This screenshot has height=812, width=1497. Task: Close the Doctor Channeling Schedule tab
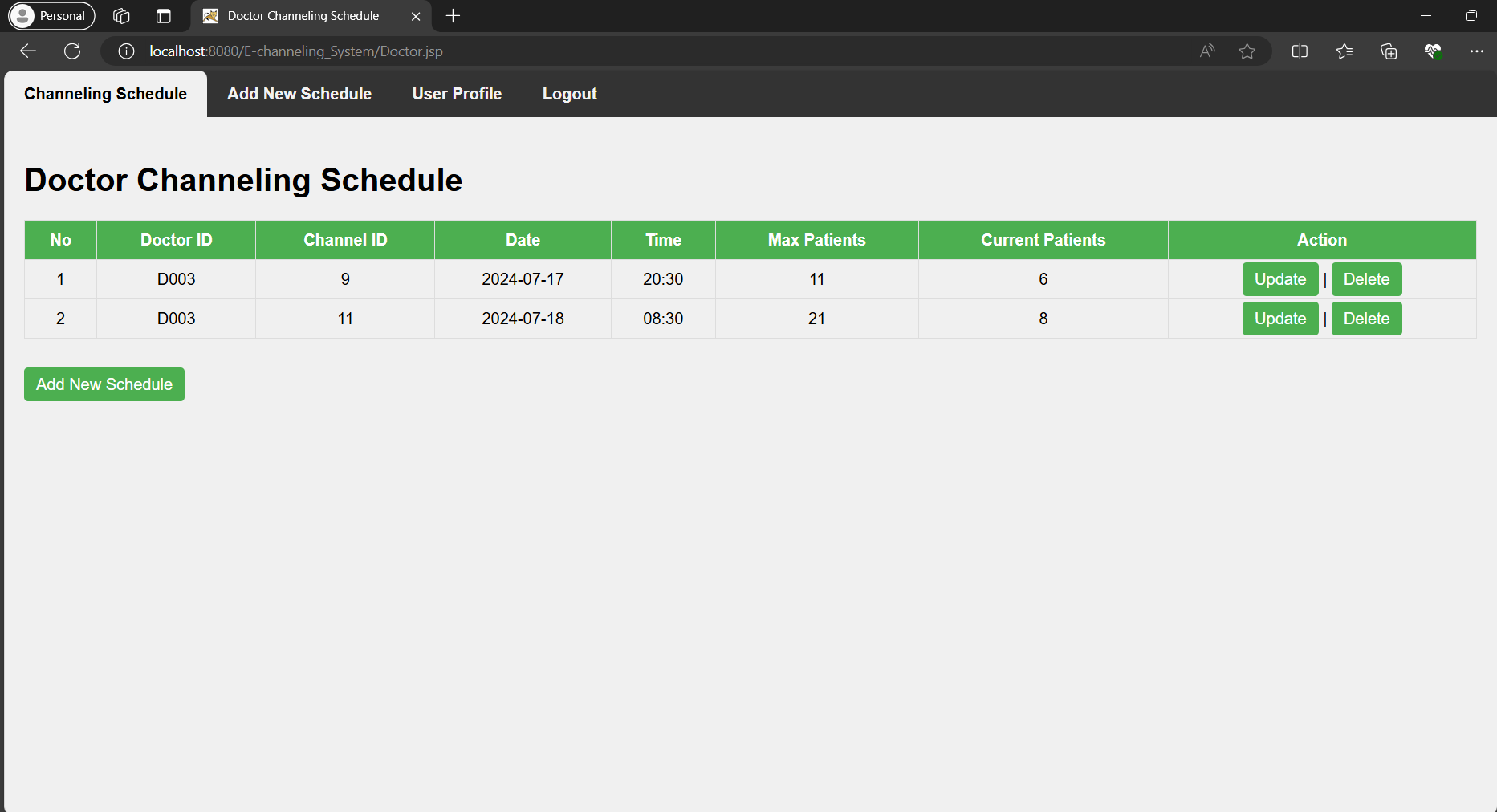416,16
